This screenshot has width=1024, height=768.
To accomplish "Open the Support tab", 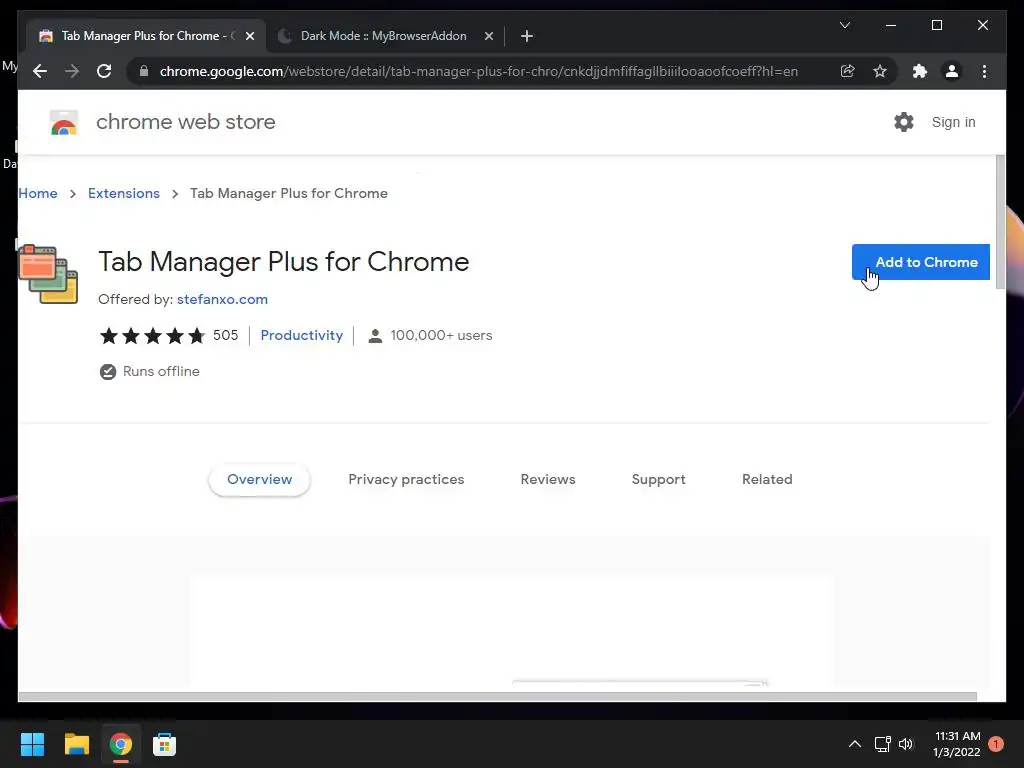I will coord(658,479).
